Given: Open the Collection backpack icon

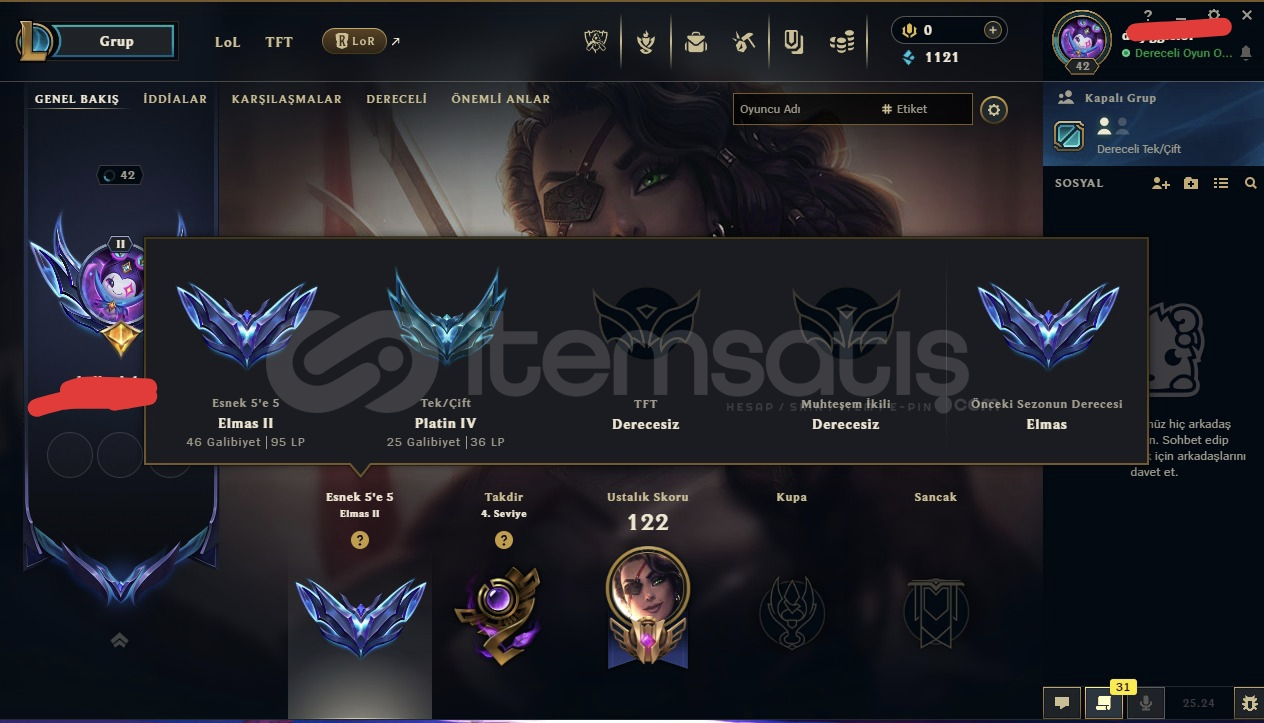Looking at the screenshot, I should tap(696, 42).
